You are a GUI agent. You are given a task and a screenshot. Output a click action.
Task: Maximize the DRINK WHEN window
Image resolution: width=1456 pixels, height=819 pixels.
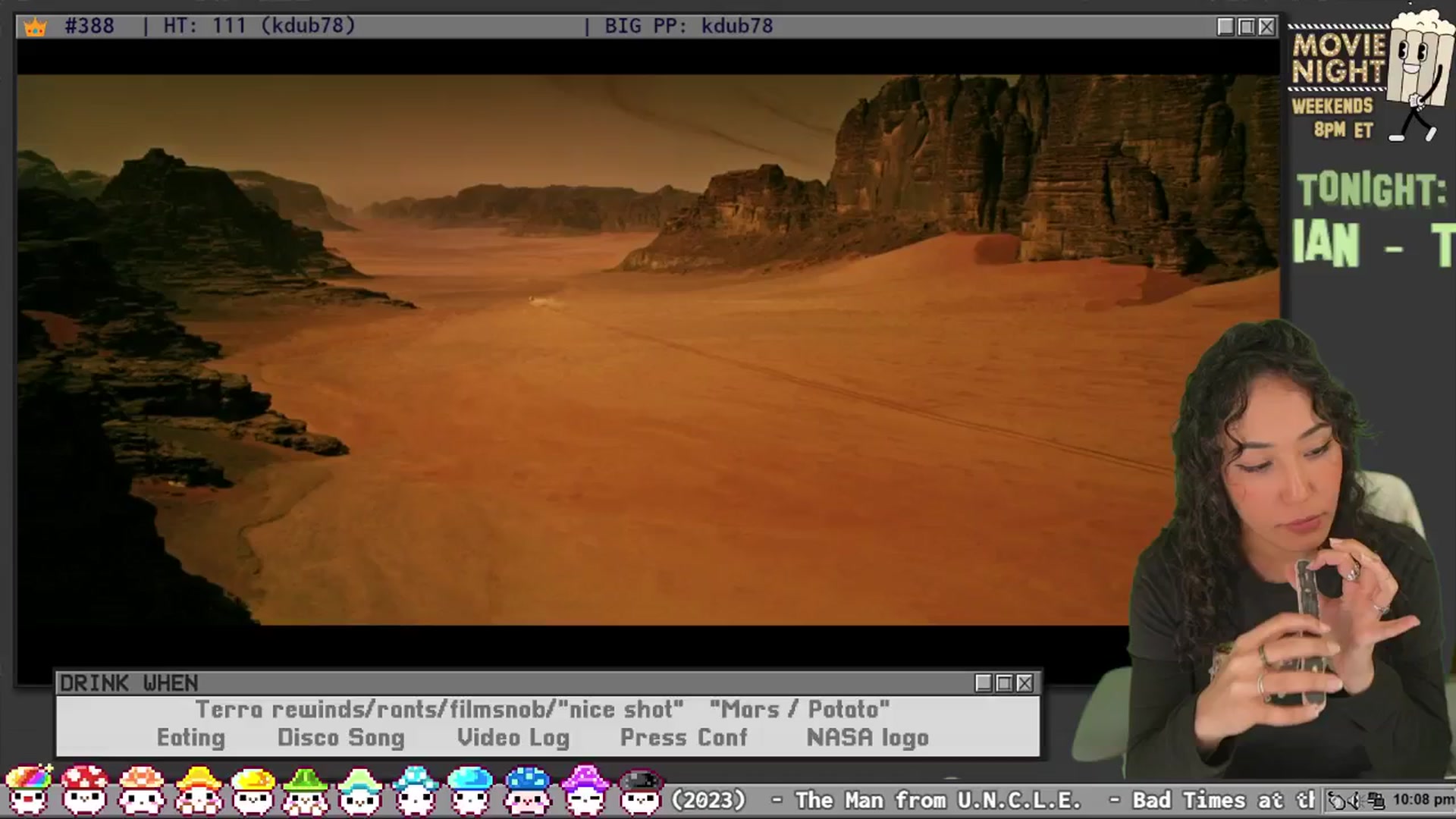(1004, 683)
